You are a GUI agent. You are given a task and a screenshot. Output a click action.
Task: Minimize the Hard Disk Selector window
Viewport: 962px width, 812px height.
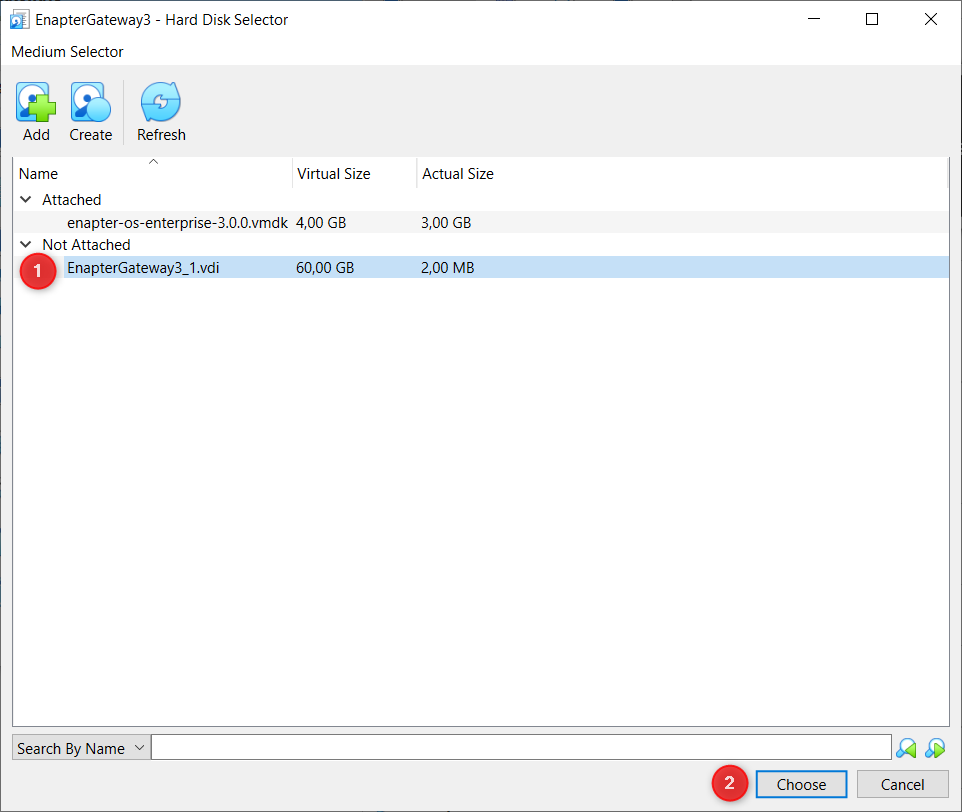click(x=813, y=18)
